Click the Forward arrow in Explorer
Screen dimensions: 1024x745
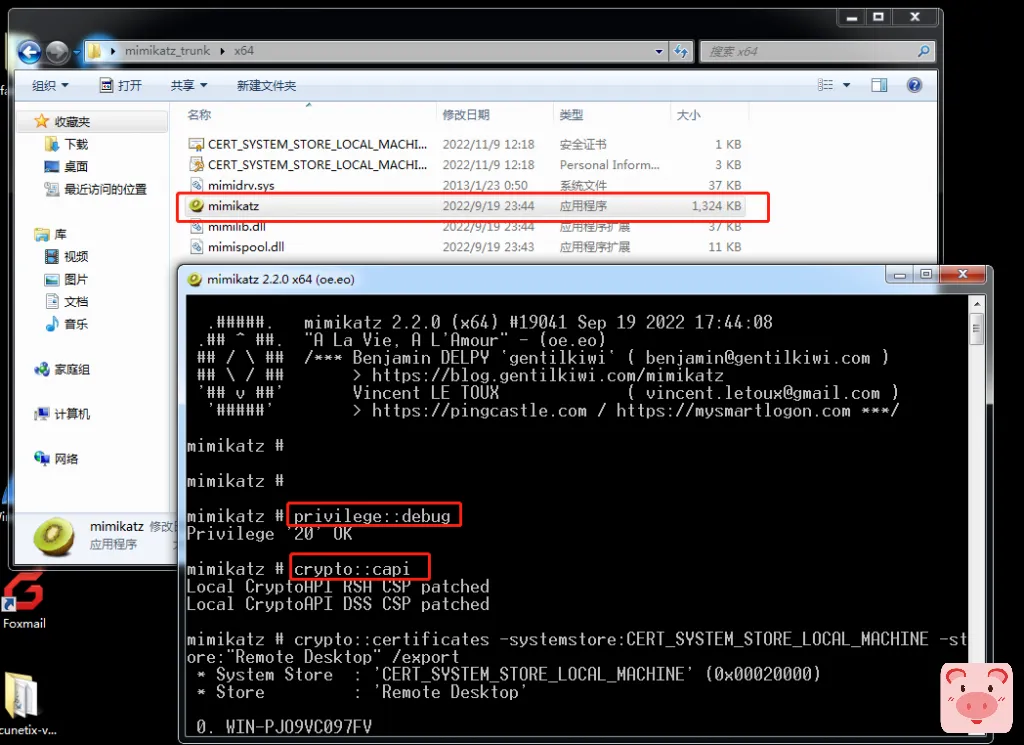click(57, 52)
